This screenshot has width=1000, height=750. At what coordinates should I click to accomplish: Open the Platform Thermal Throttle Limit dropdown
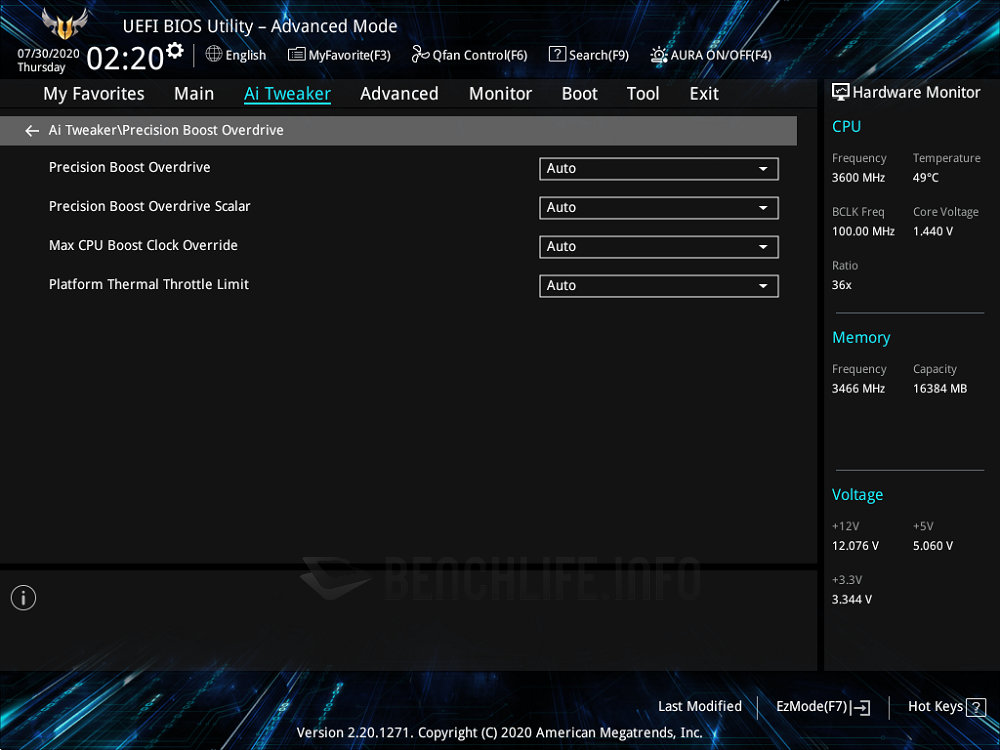tap(658, 286)
